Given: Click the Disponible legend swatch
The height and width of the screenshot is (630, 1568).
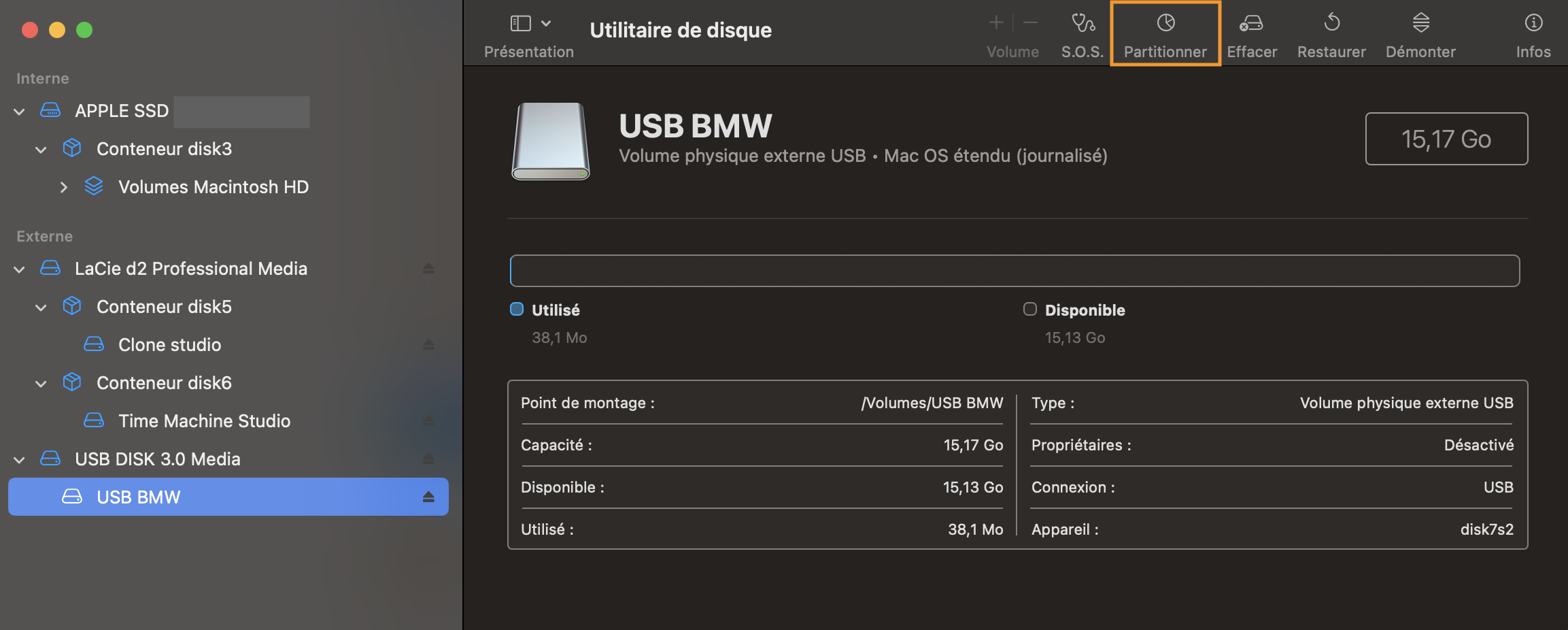Looking at the screenshot, I should coord(1030,309).
